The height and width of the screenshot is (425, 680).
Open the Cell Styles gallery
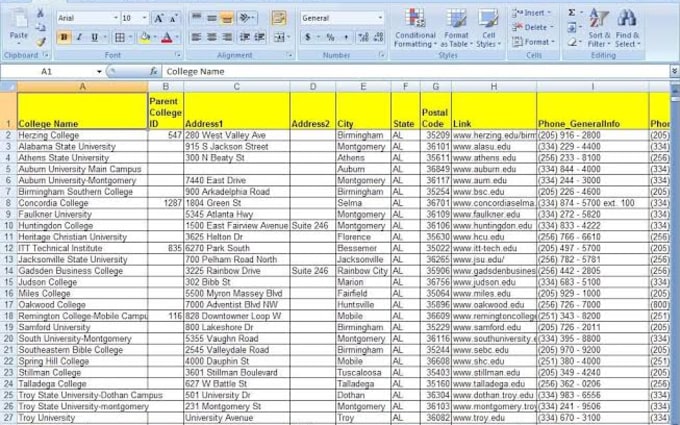pyautogui.click(x=488, y=28)
